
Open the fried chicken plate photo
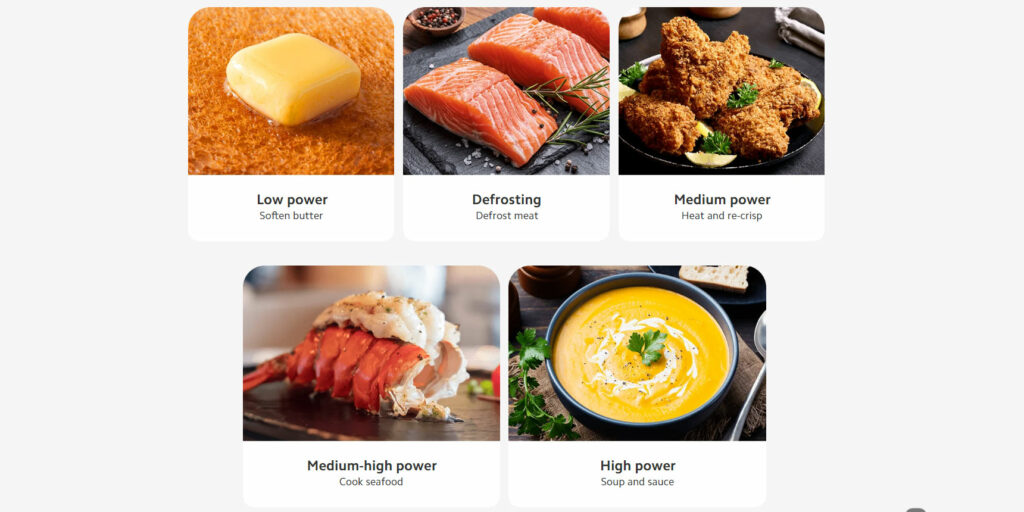722,91
